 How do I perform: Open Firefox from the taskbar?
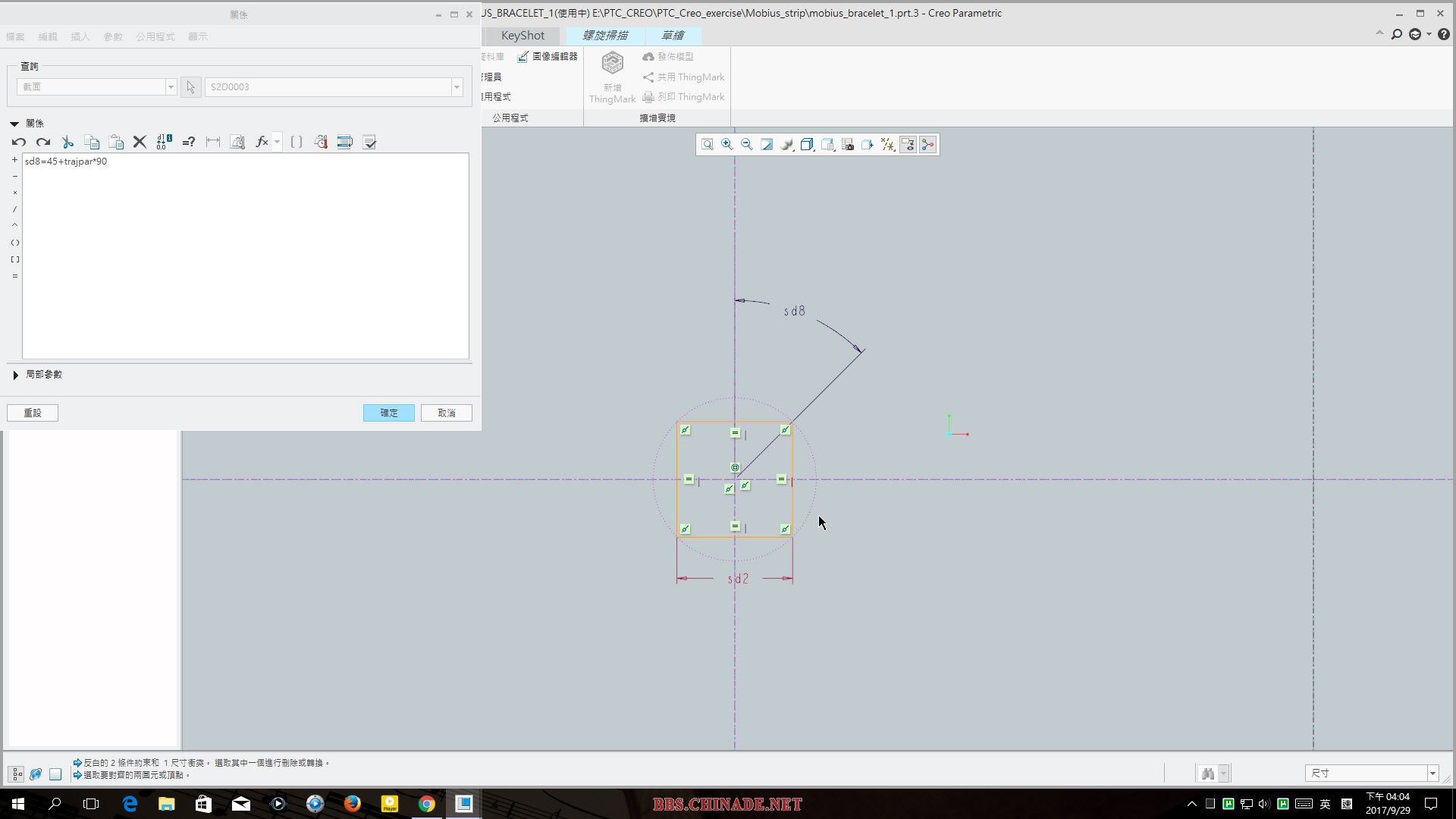pos(352,804)
